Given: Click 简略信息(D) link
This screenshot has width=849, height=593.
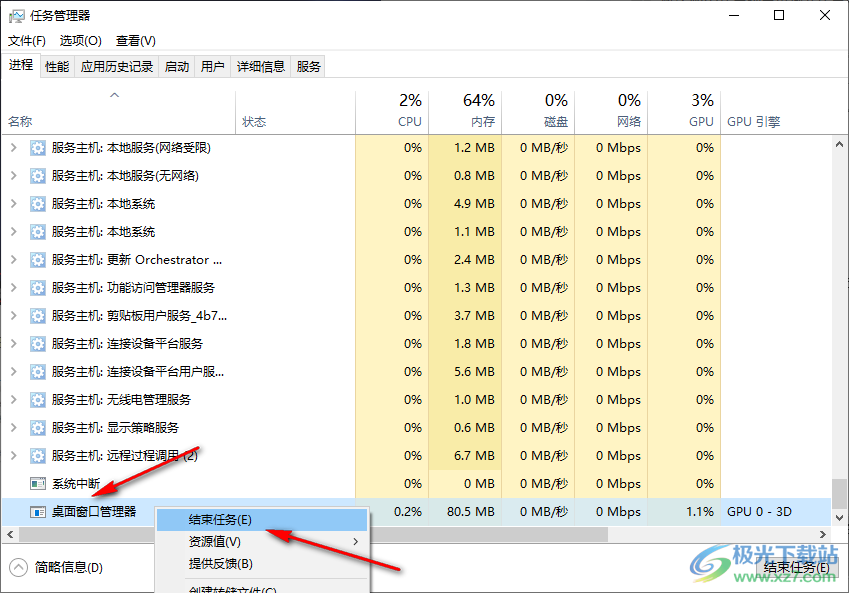Looking at the screenshot, I should coord(69,568).
